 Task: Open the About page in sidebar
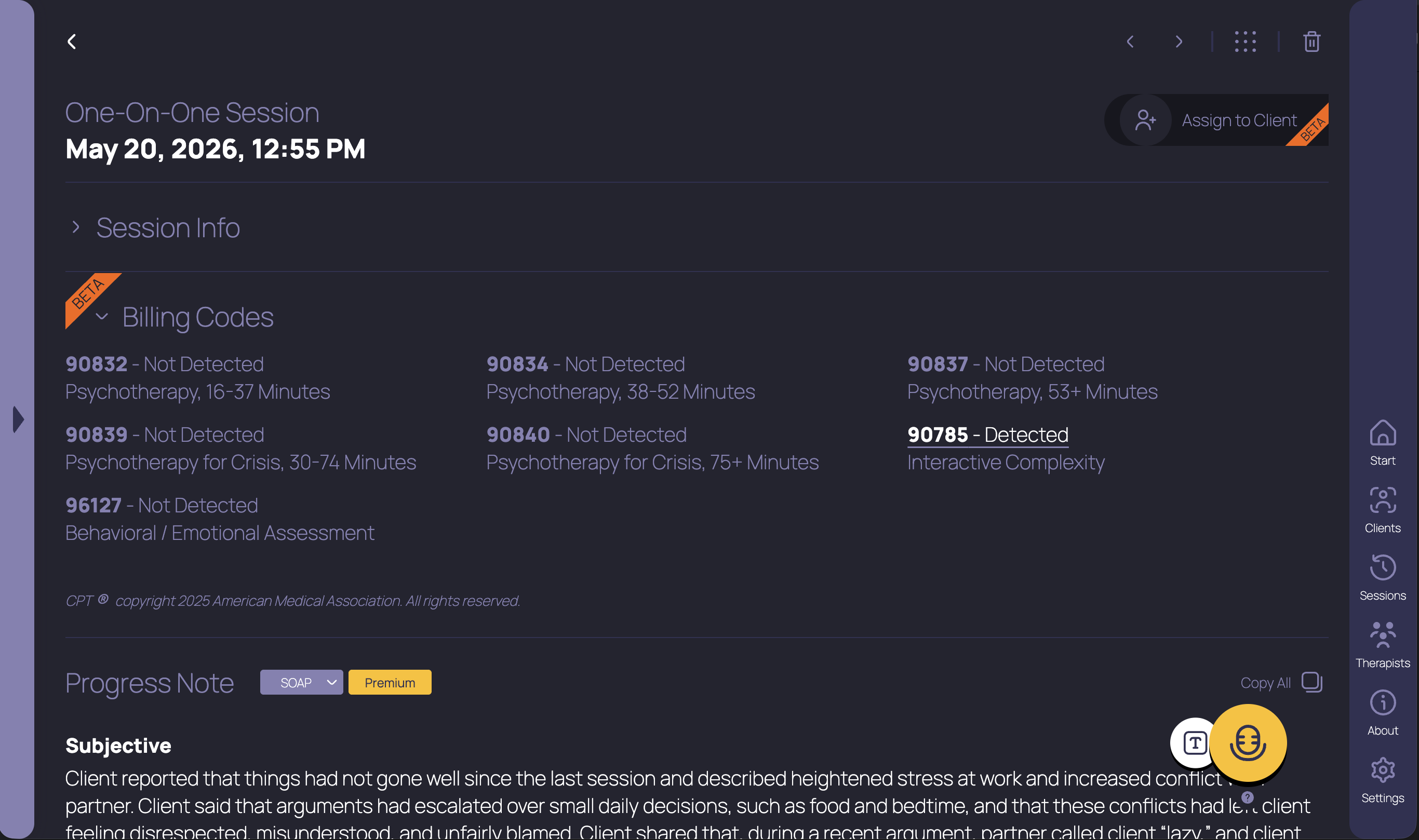(1382, 713)
